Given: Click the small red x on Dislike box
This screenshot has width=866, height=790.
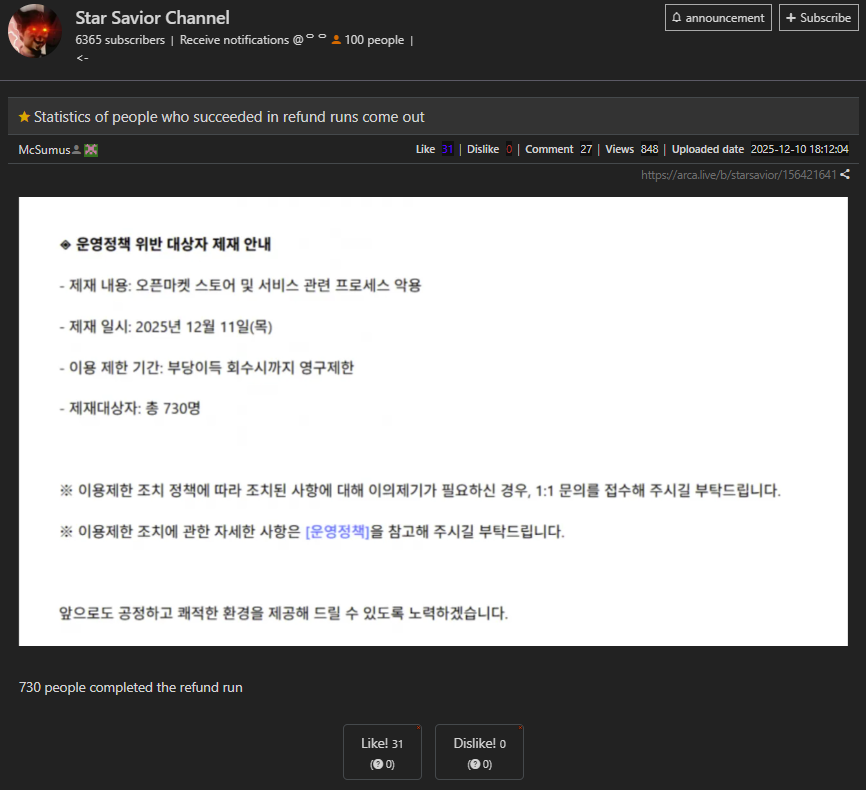Looking at the screenshot, I should point(520,727).
